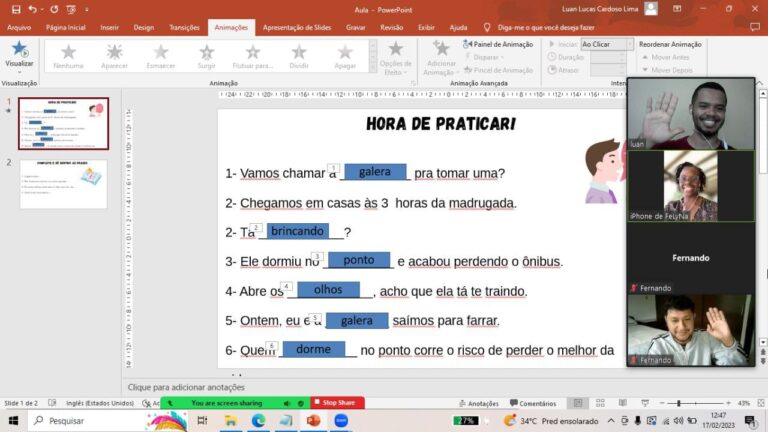Open the Visualizar dropdown arrow

[19, 72]
